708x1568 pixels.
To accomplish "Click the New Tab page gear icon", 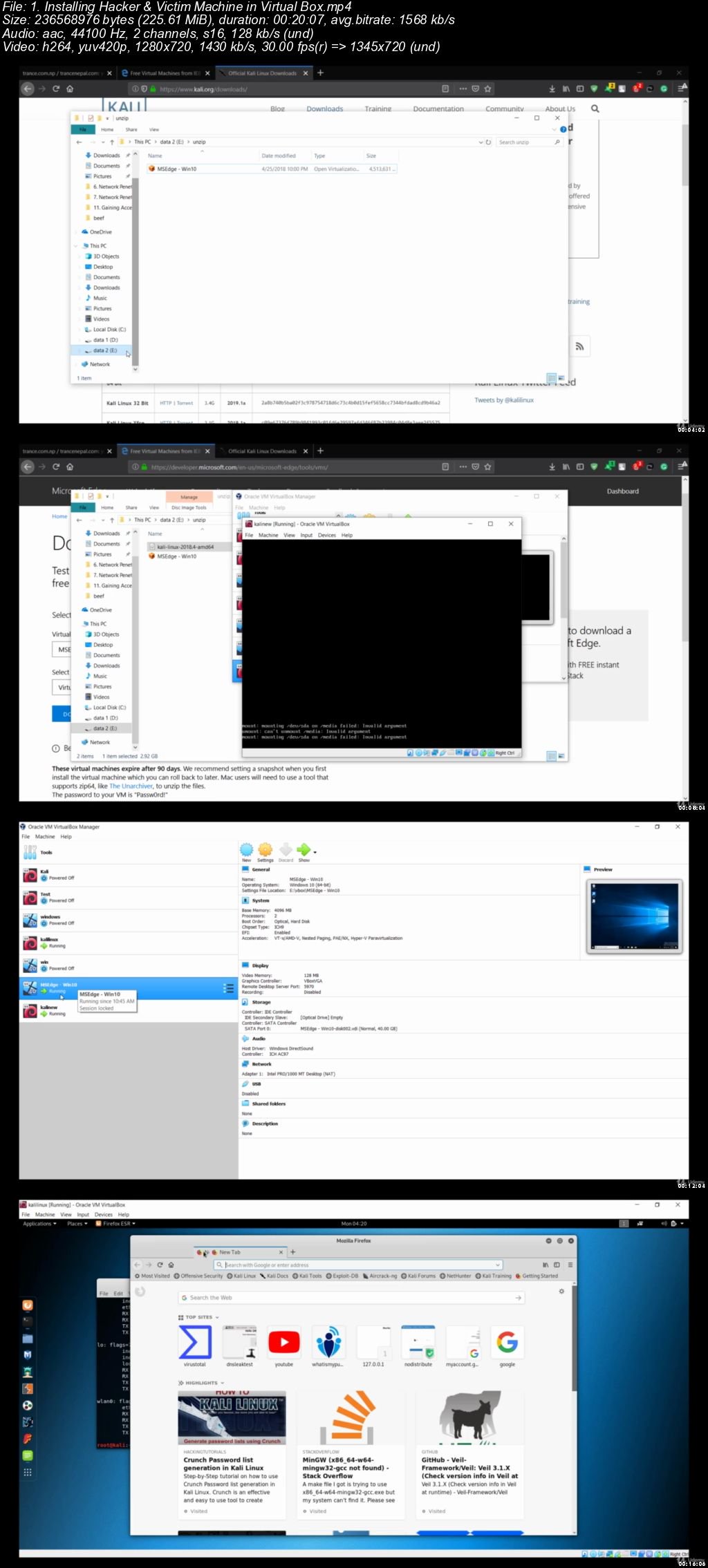I will 561,1291.
